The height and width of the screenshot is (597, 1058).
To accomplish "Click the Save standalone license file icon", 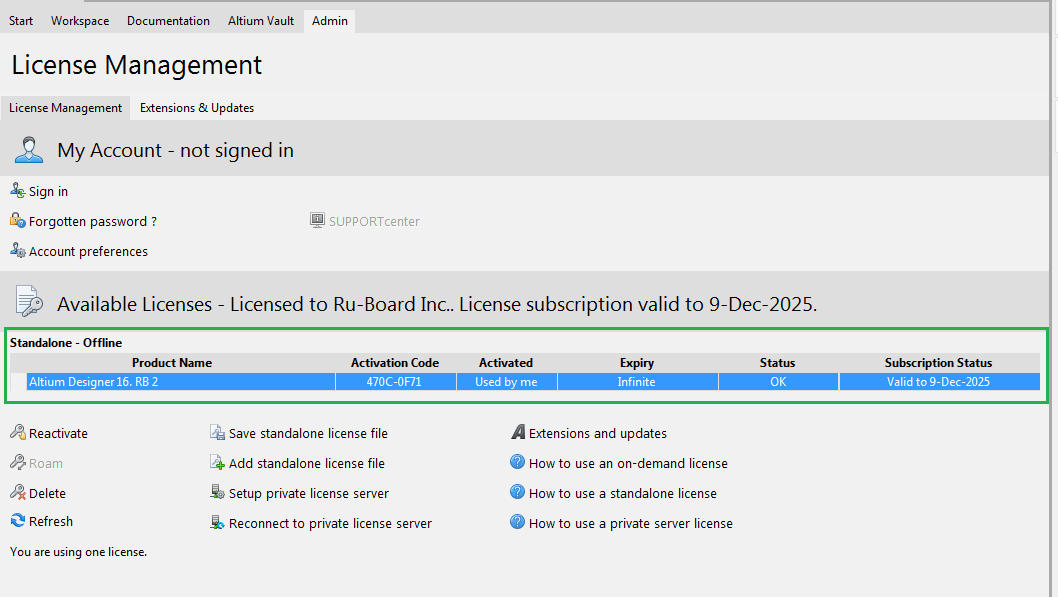I will [x=217, y=433].
